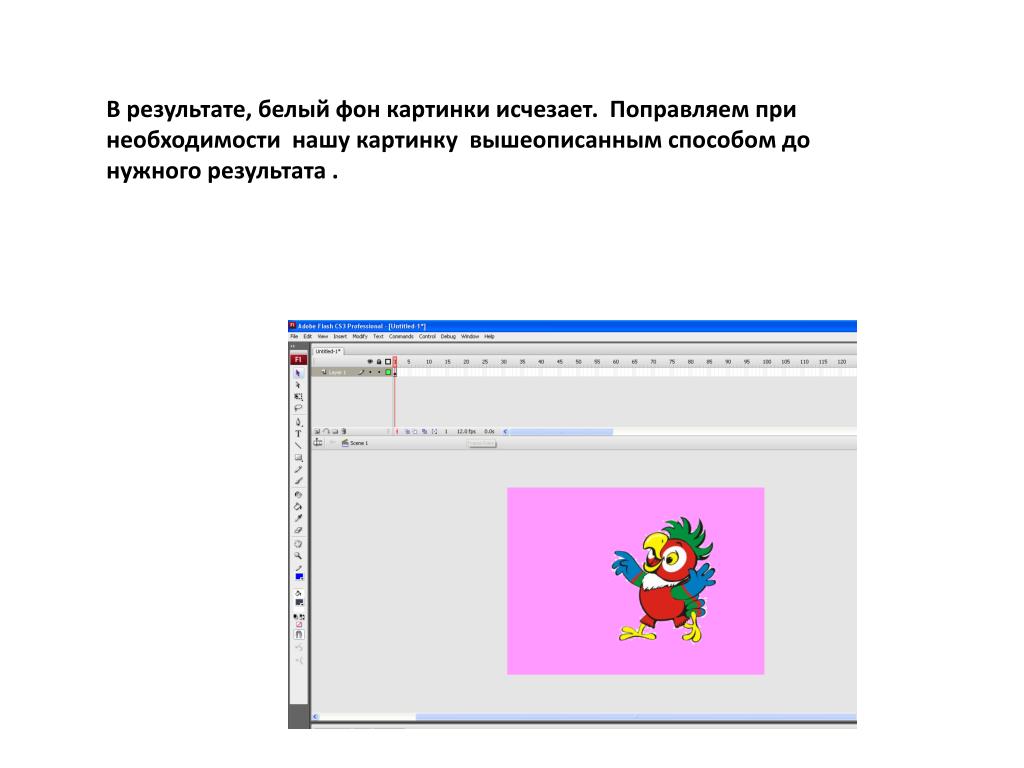
Task: Toggle Layer 1 lock dot
Action: (x=379, y=372)
